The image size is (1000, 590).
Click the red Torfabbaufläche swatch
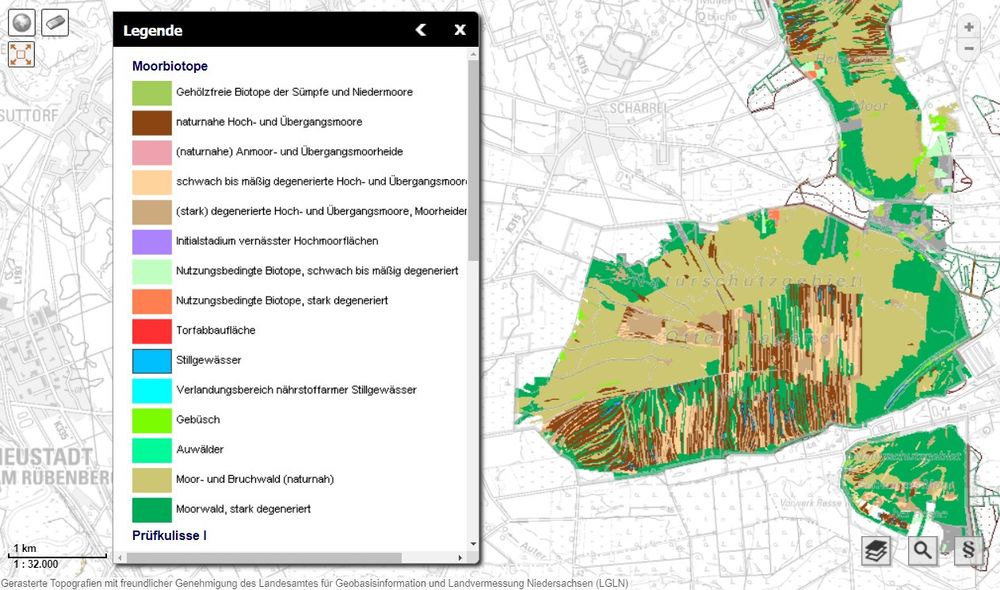(152, 331)
